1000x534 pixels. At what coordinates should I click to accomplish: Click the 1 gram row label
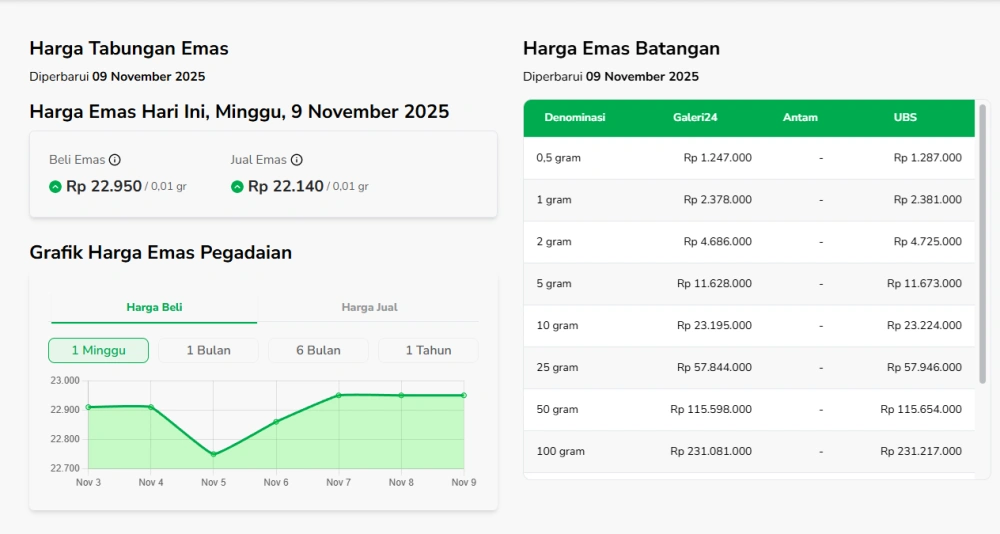554,200
